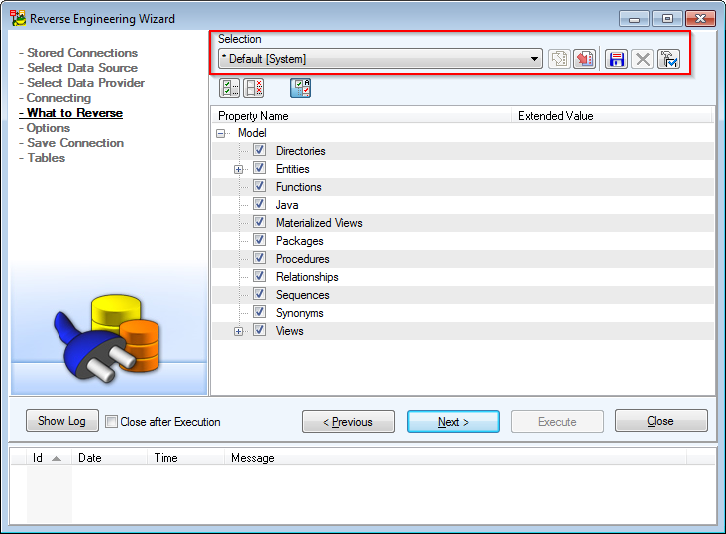Click the blue invert selection icon

point(300,88)
